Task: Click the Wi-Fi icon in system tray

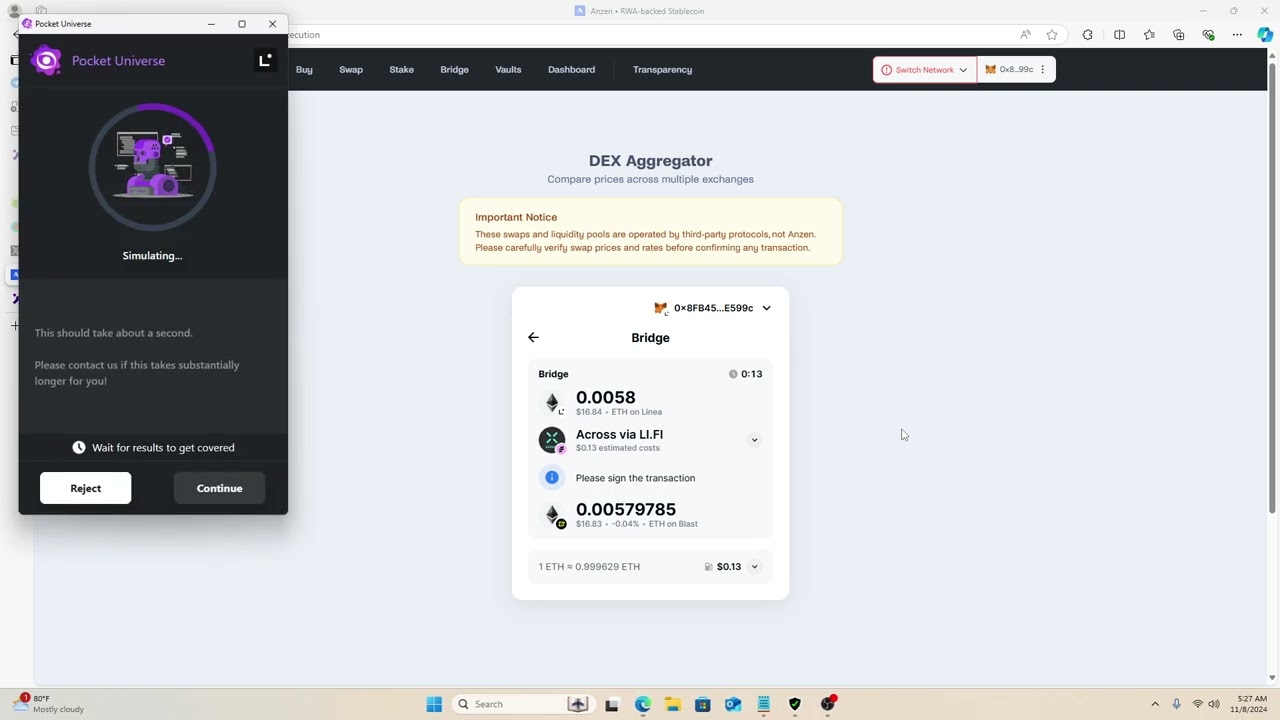Action: coord(1197,704)
